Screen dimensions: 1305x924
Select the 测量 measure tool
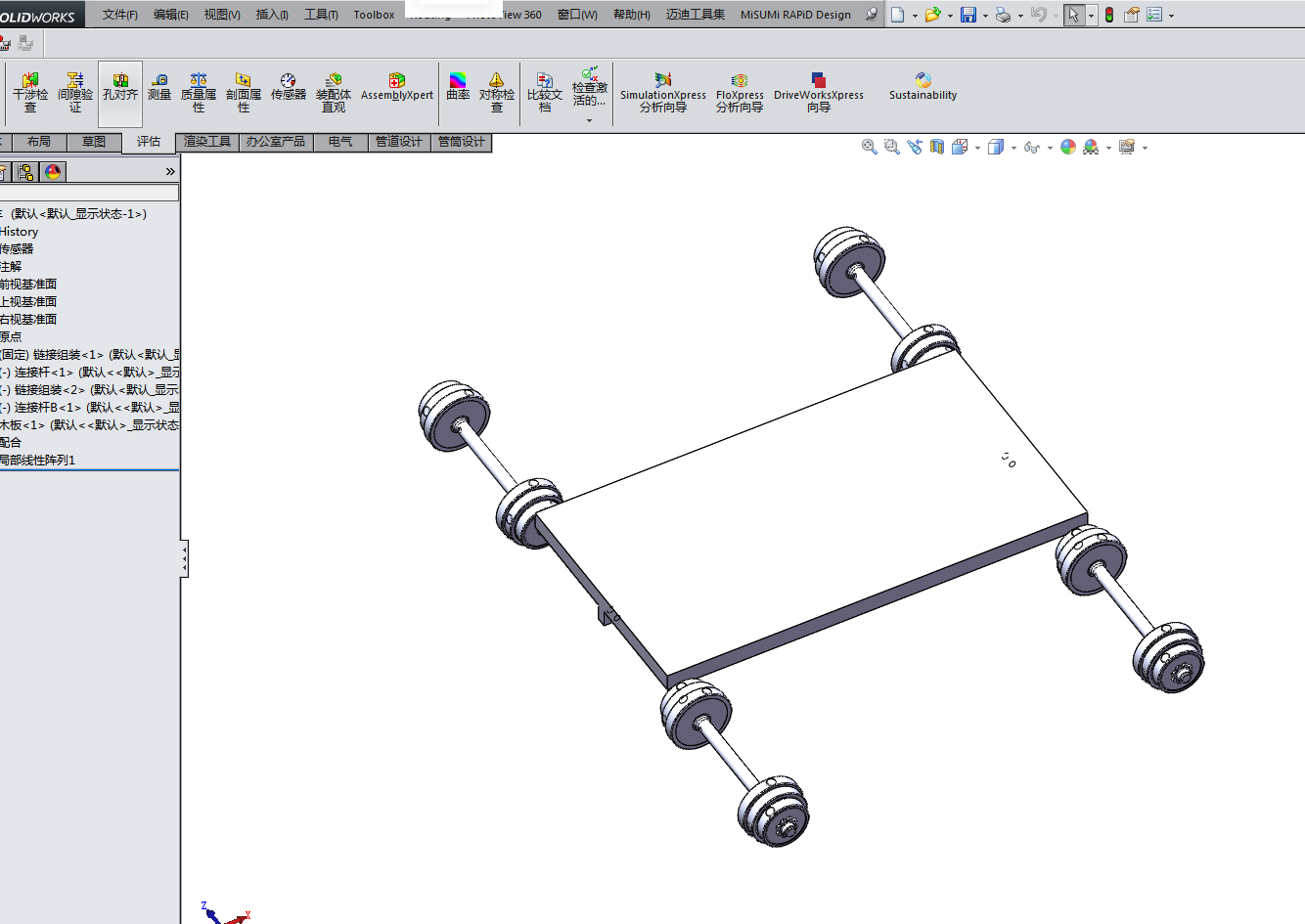coord(159,88)
